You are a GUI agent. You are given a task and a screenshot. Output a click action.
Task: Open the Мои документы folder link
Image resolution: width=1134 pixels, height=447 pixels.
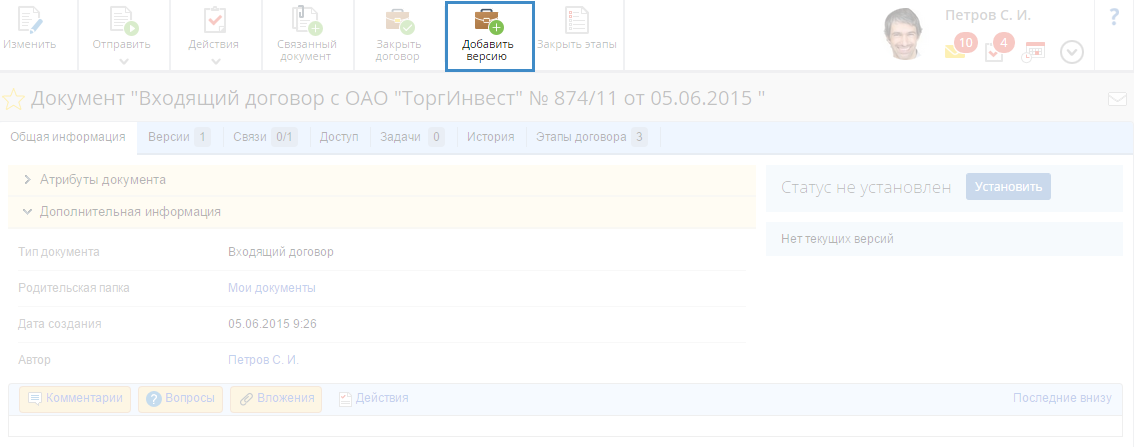click(x=272, y=288)
